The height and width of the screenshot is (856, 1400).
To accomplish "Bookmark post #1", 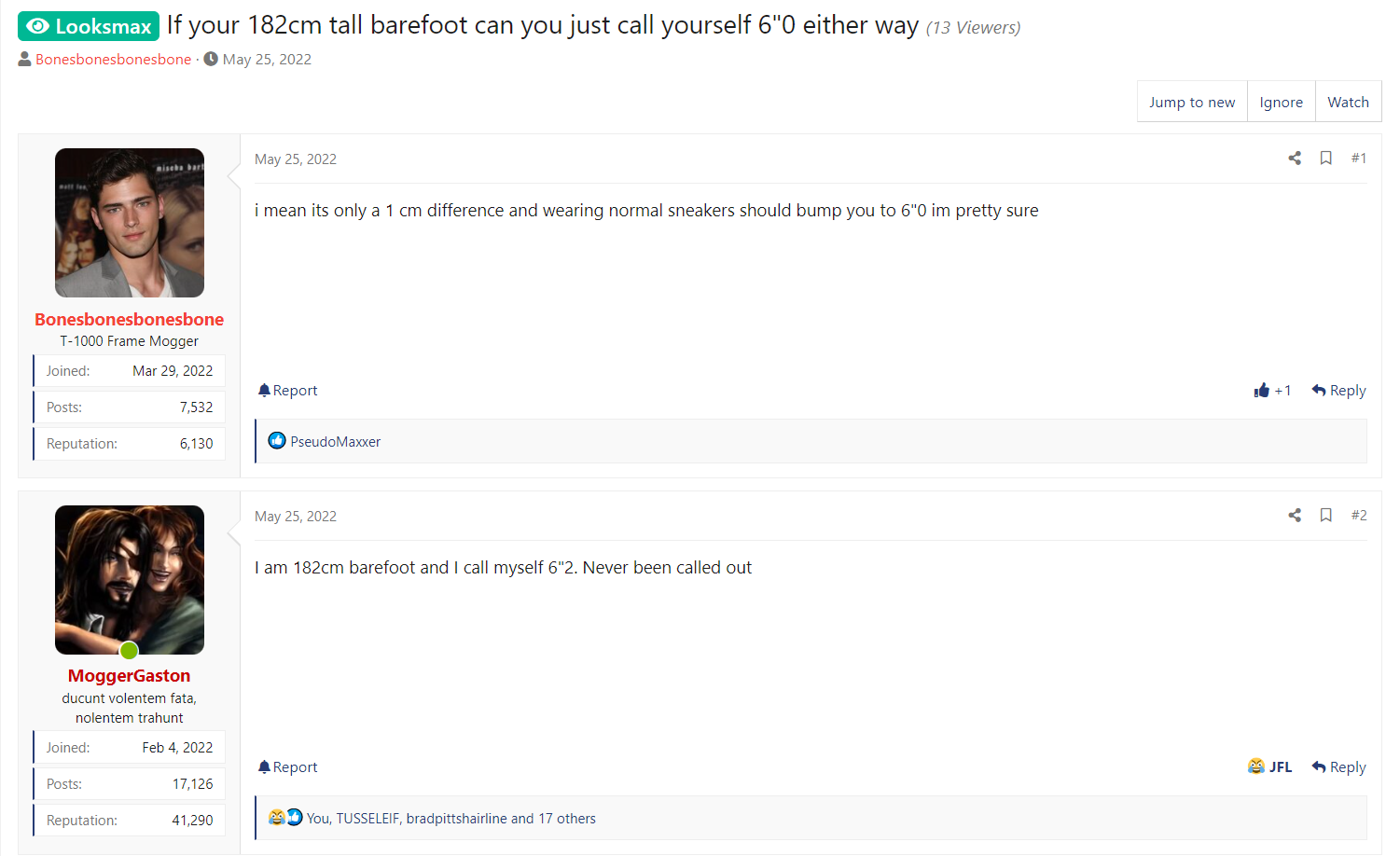I will click(1325, 159).
